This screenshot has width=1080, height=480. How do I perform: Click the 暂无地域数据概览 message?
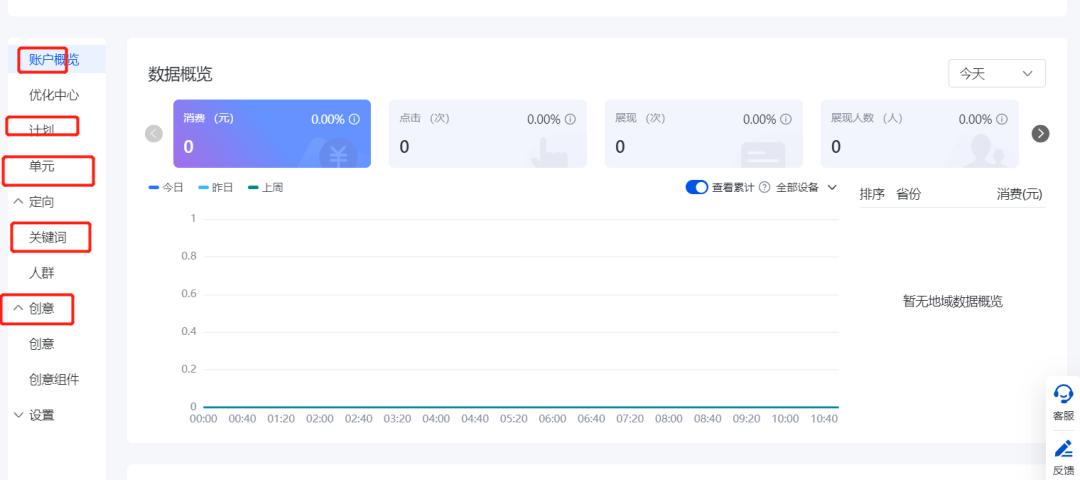953,301
